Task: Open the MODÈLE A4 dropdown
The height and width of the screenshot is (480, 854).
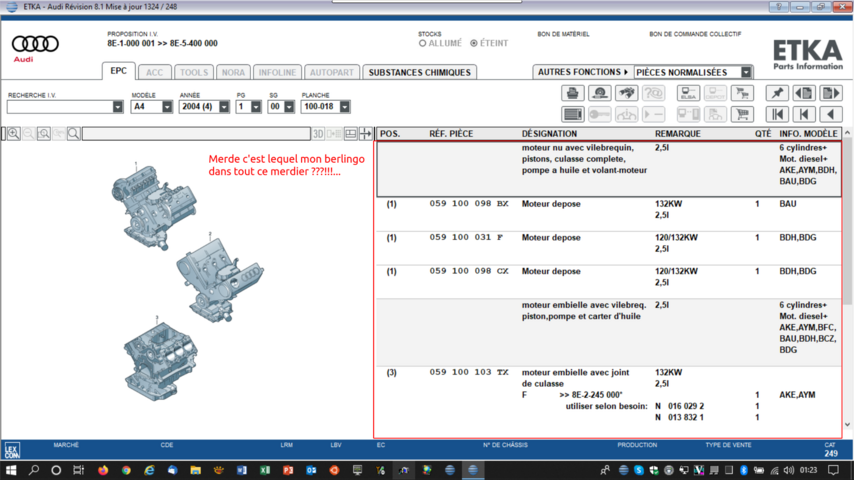Action: click(167, 107)
